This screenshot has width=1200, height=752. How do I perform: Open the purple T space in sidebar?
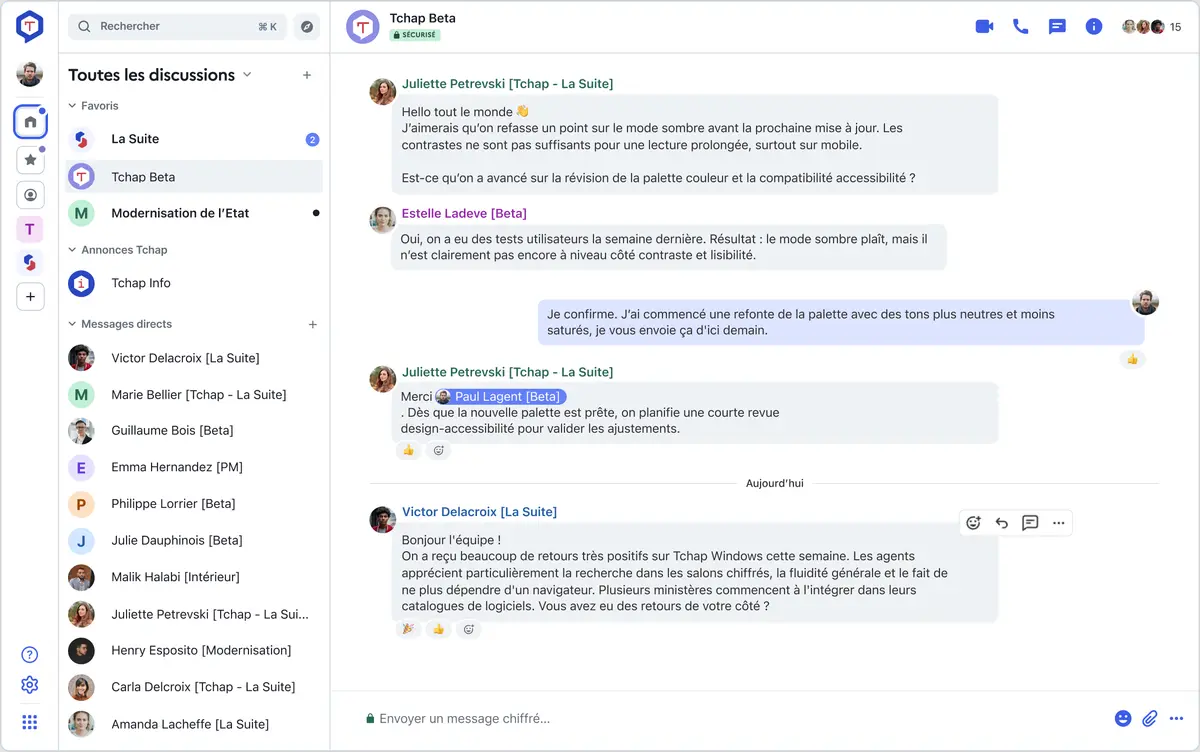point(30,230)
